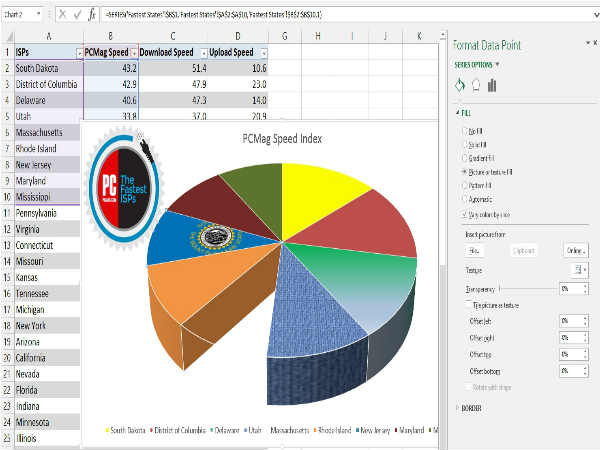Image resolution: width=600 pixels, height=450 pixels.
Task: Click the File button under Insert picture
Action: 476,250
